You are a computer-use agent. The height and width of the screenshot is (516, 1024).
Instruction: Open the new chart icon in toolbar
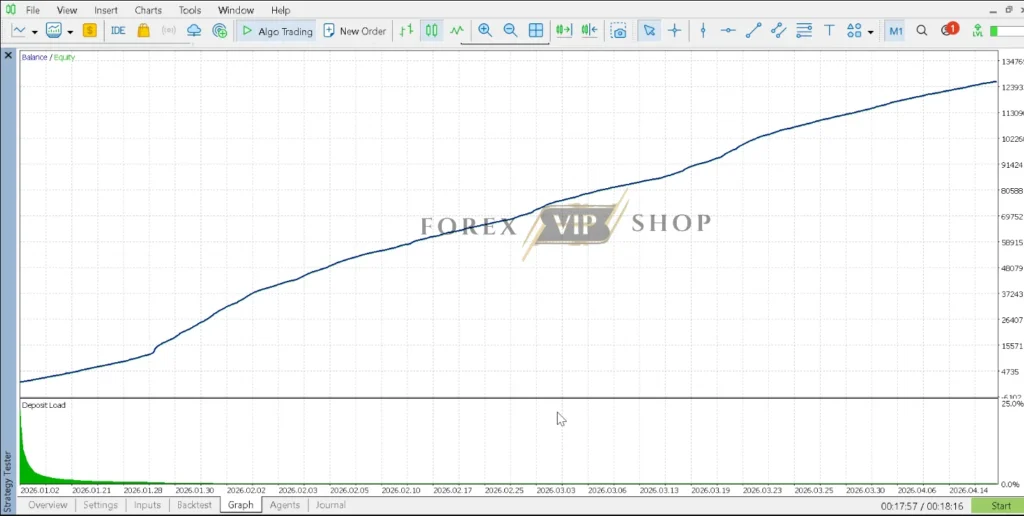(x=19, y=31)
